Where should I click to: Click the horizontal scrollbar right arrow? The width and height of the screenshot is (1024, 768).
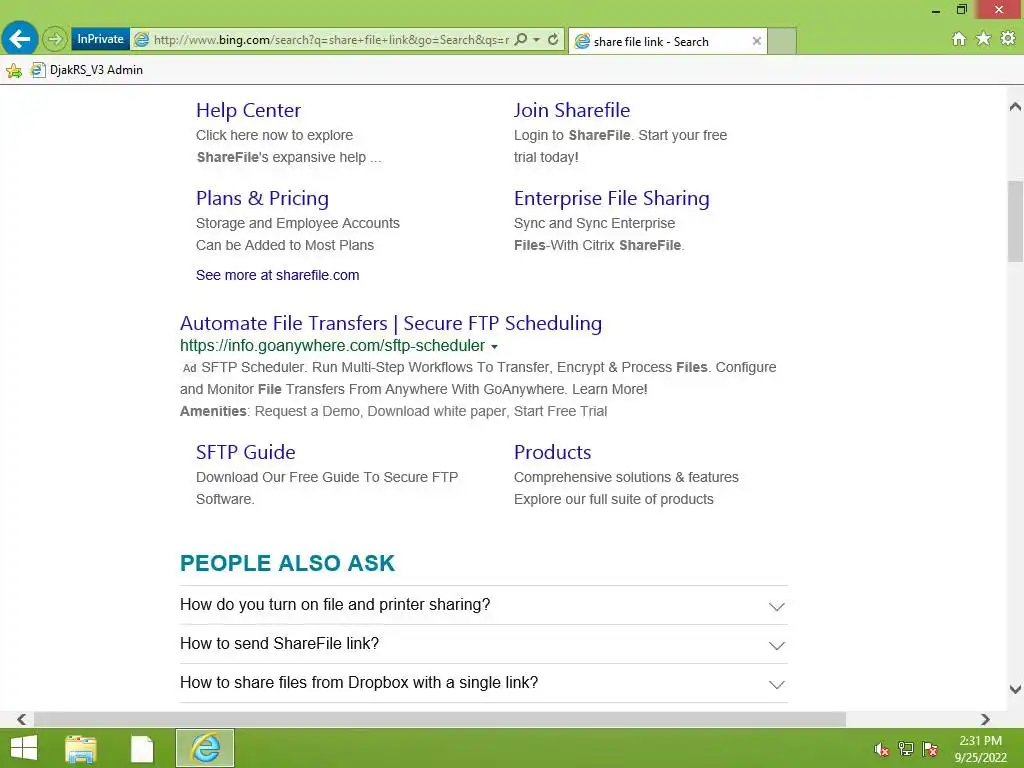tap(985, 719)
